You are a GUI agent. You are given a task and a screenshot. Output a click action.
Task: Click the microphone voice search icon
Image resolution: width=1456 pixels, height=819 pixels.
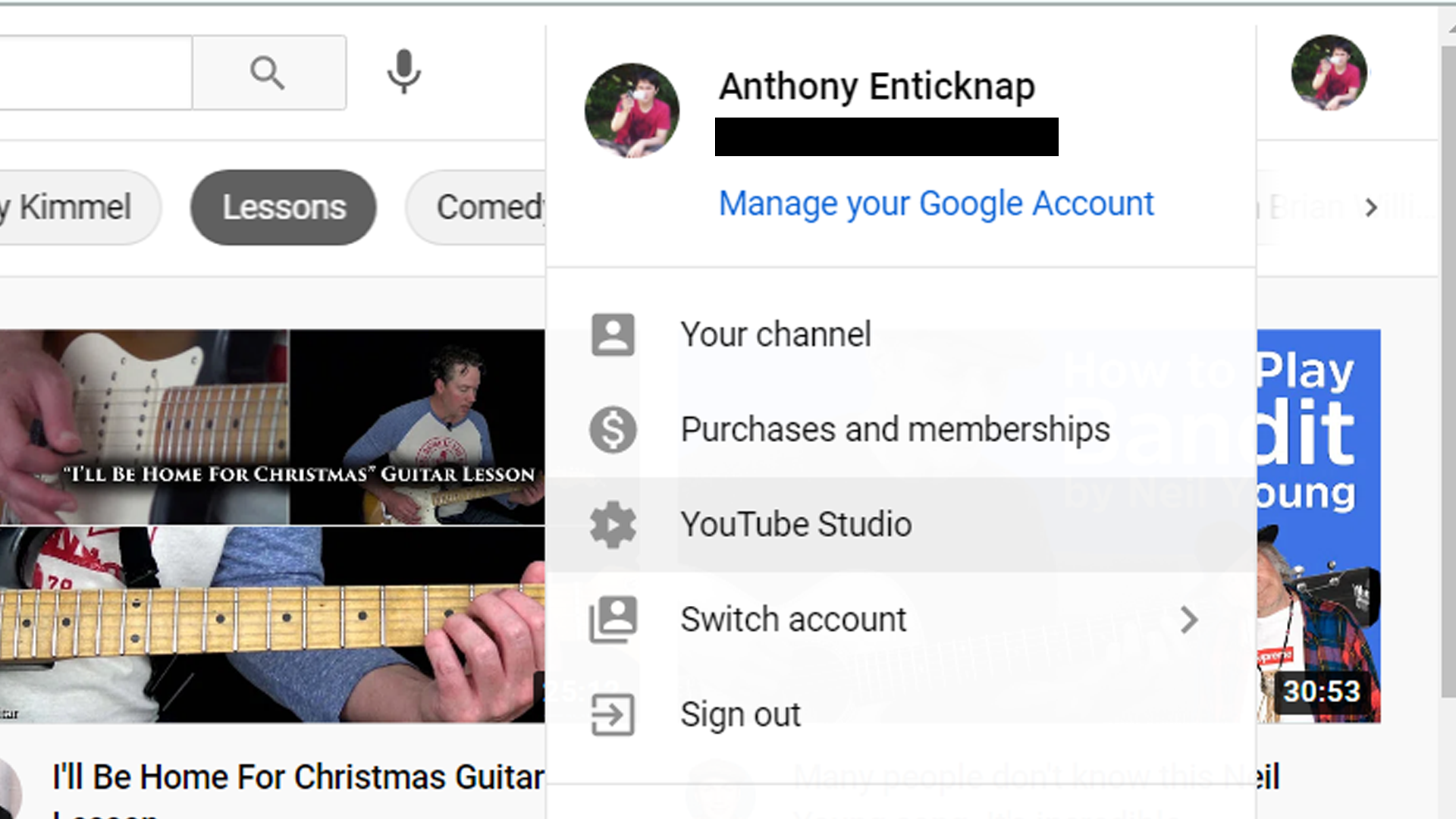[x=405, y=72]
